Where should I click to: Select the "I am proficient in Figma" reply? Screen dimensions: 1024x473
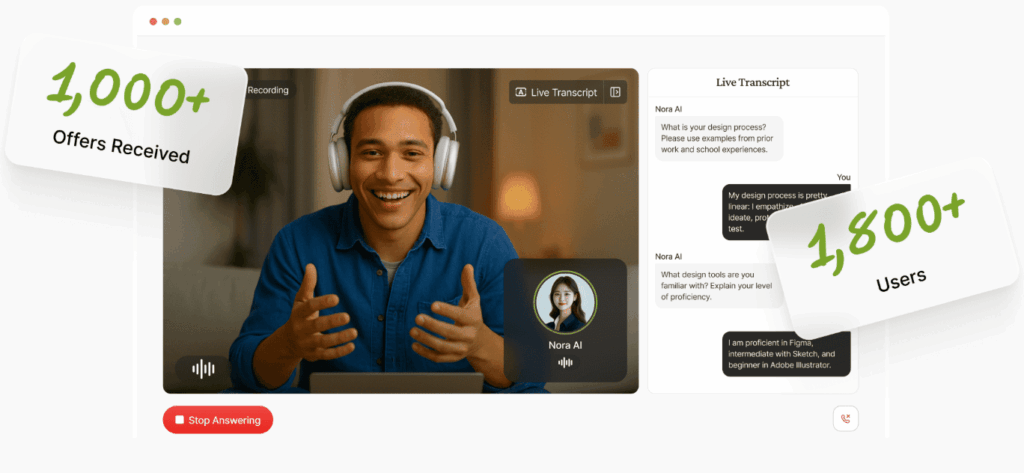[786, 354]
